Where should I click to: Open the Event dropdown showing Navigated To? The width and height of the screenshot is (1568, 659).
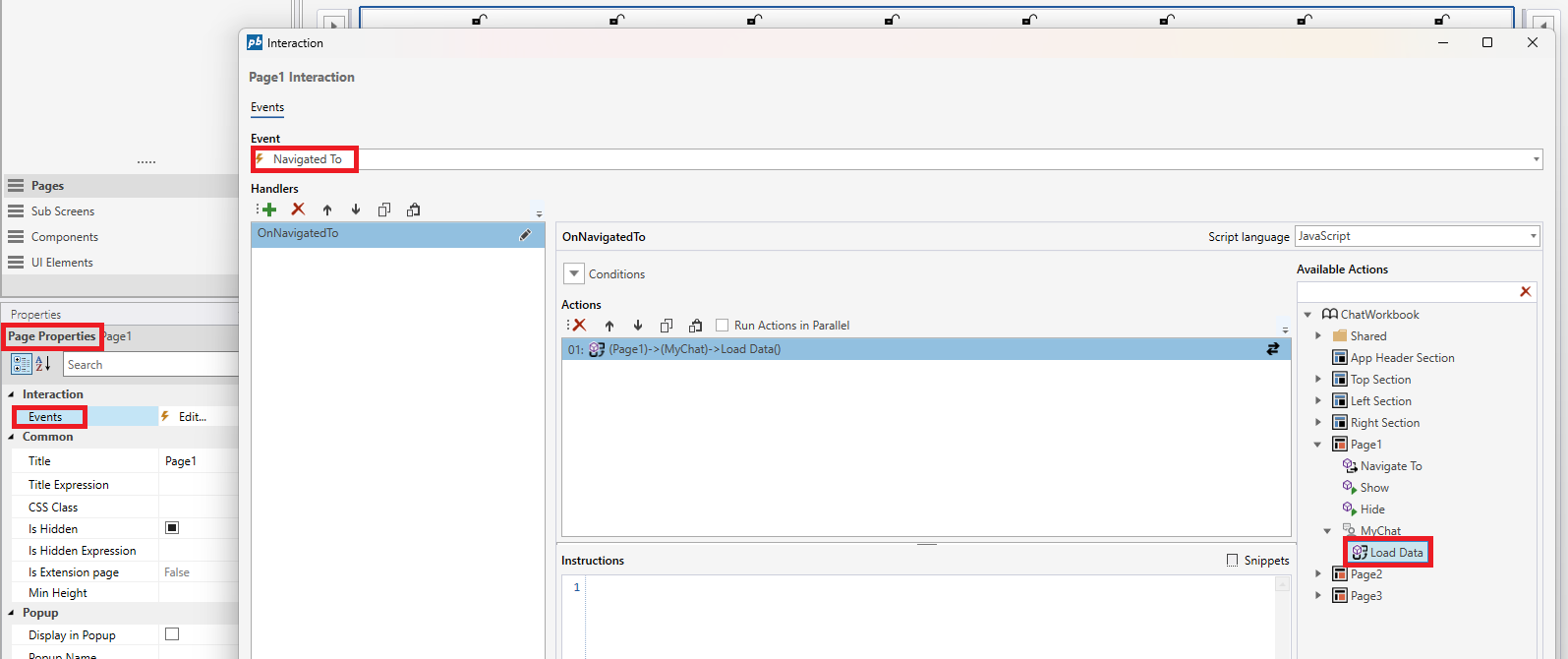1536,159
